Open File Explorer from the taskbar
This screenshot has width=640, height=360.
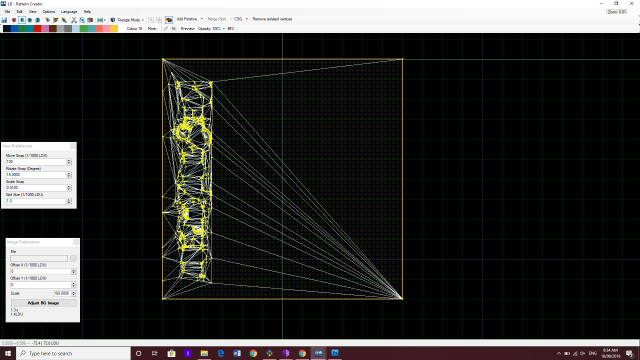point(204,353)
